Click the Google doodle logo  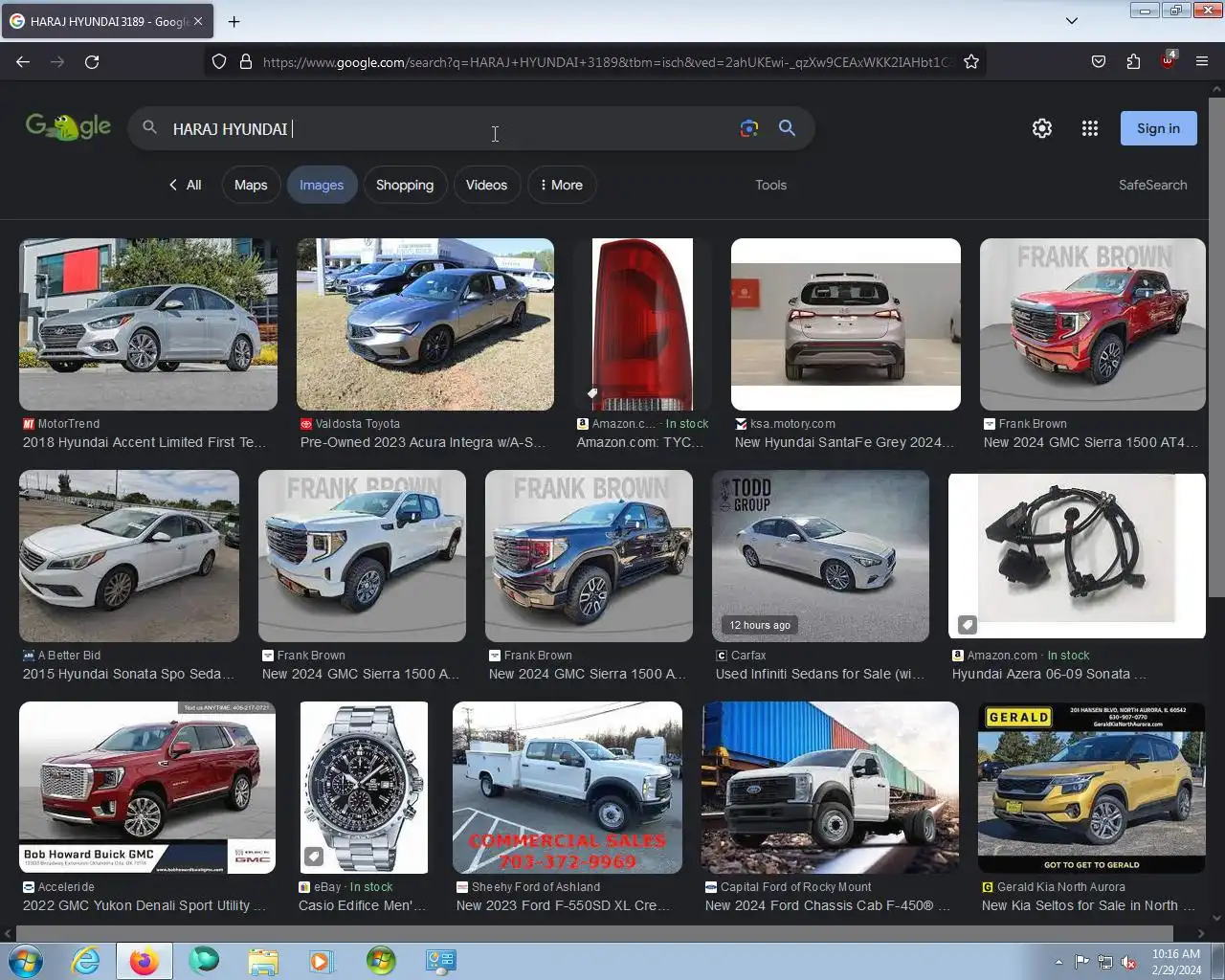pos(68,126)
